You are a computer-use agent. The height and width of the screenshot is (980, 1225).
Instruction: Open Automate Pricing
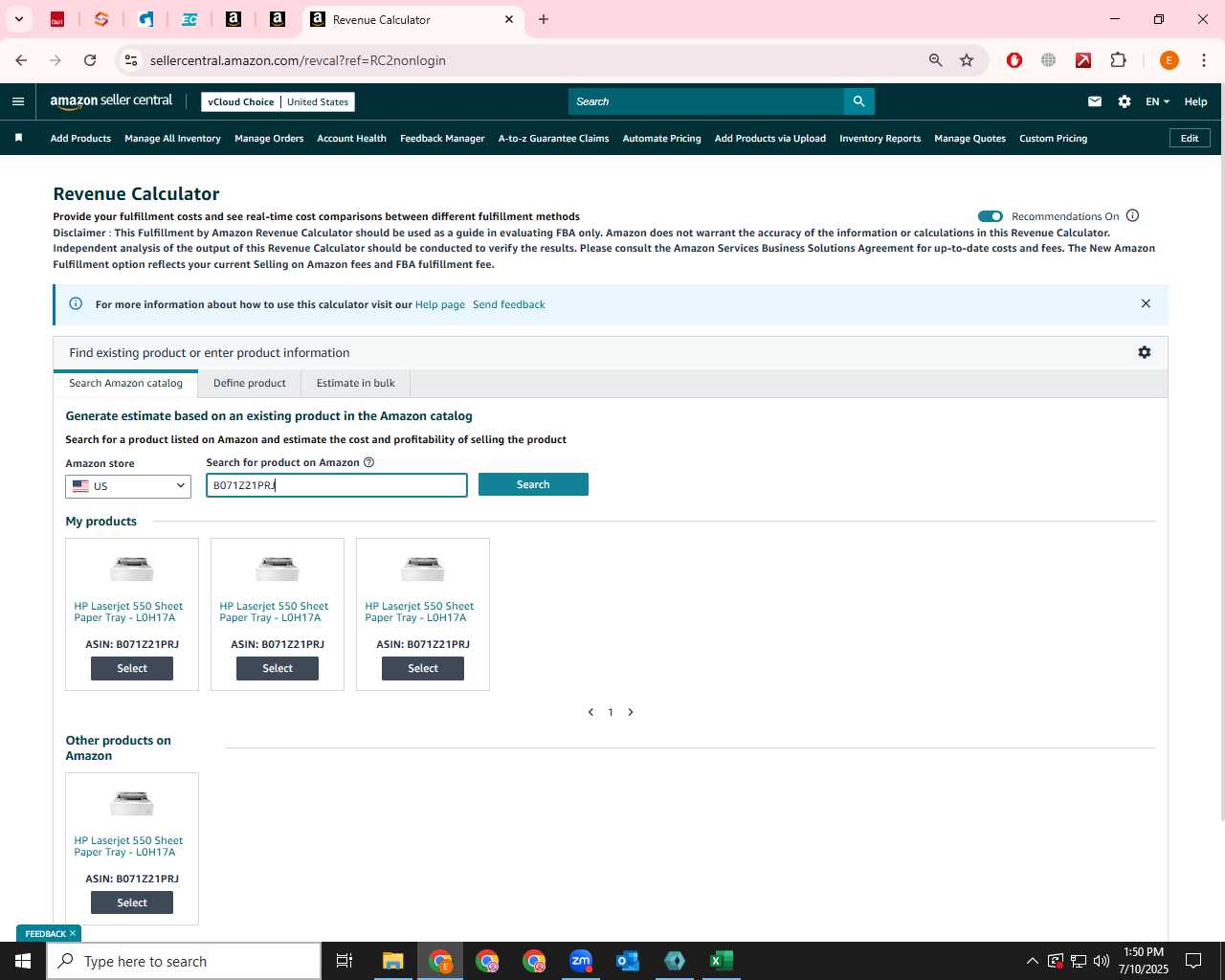coord(661,138)
